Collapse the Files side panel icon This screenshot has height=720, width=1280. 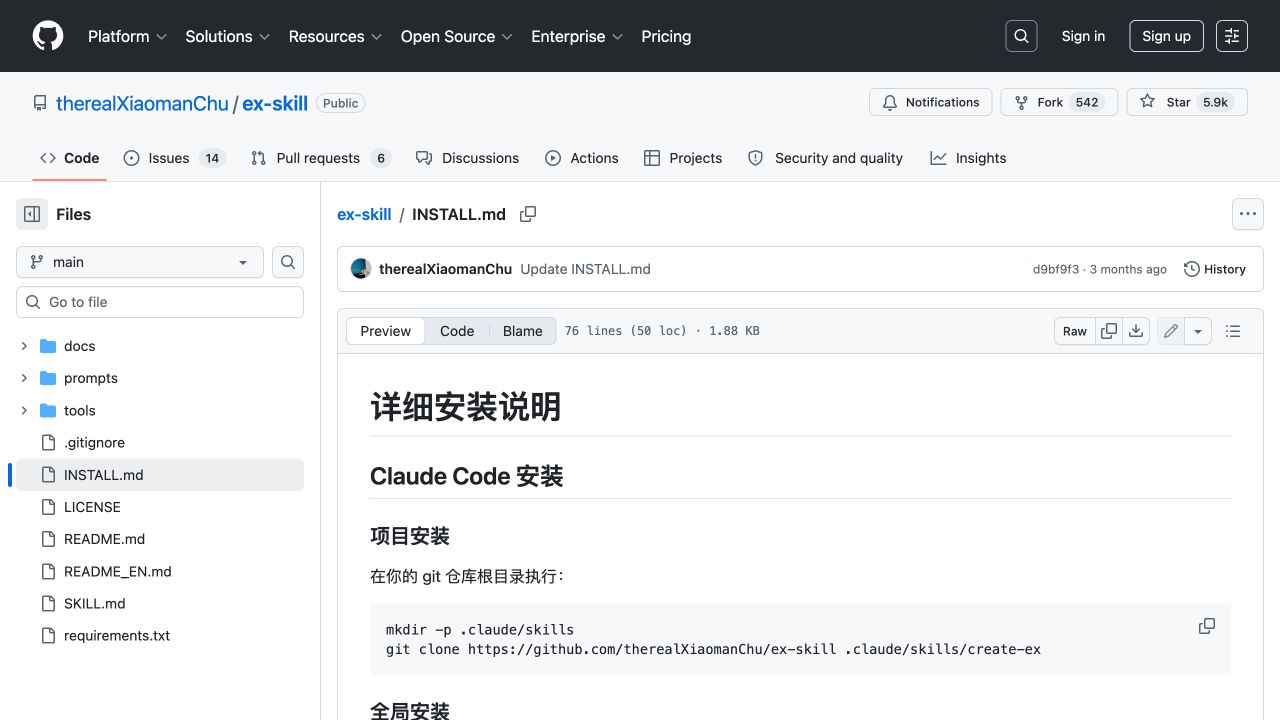tap(32, 214)
